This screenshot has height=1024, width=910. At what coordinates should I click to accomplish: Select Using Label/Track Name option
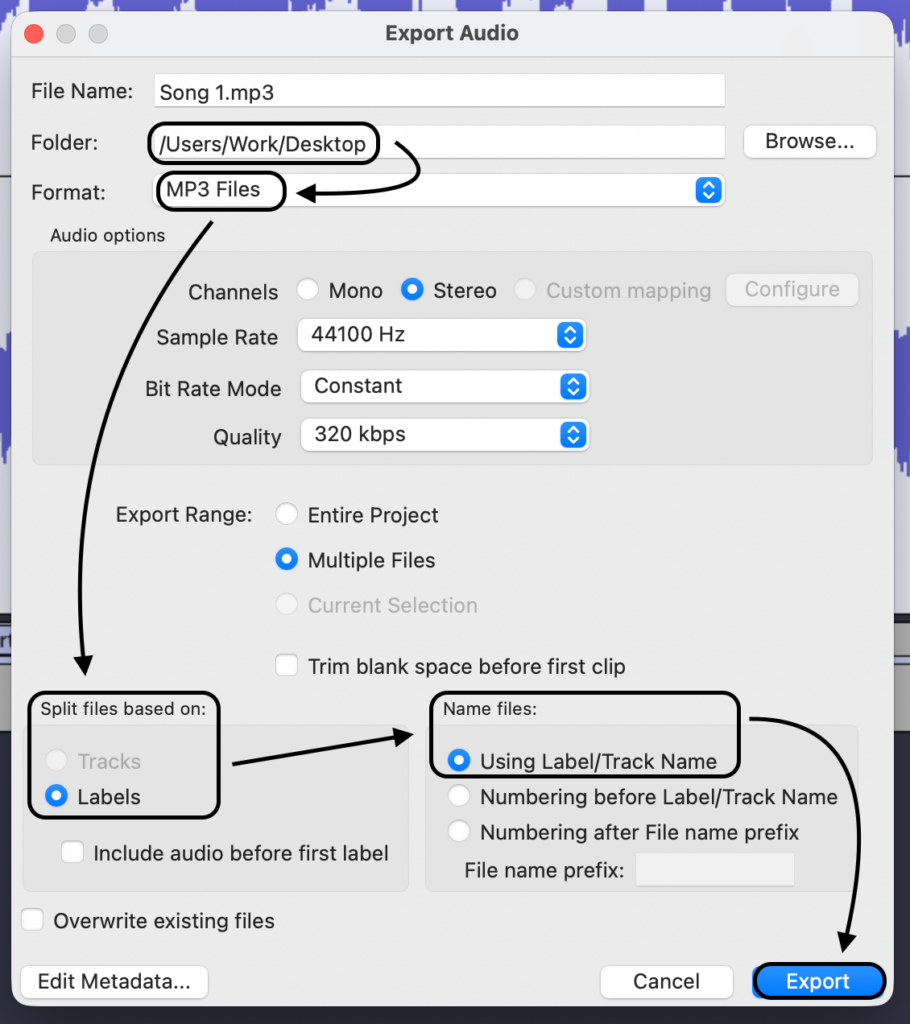pyautogui.click(x=459, y=761)
